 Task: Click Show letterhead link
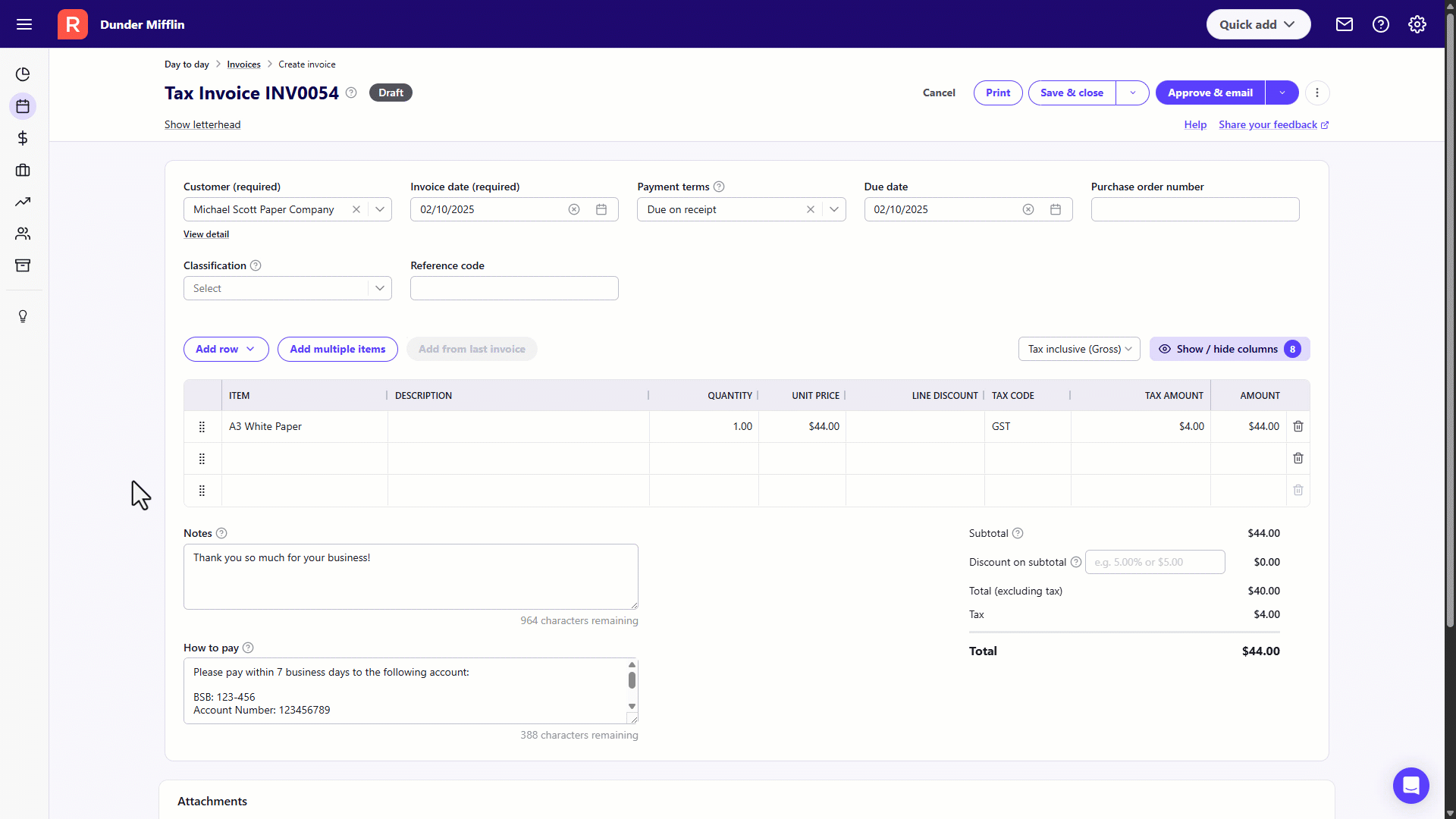point(202,124)
